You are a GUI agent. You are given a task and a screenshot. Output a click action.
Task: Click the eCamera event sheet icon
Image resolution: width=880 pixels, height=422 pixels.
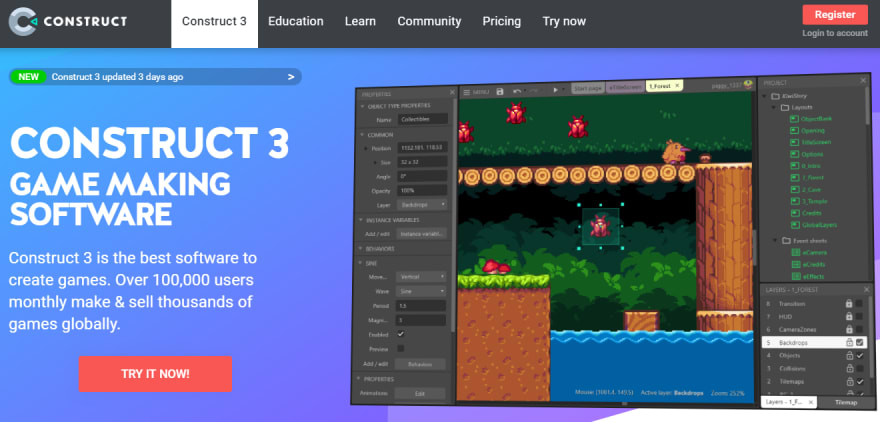point(796,253)
